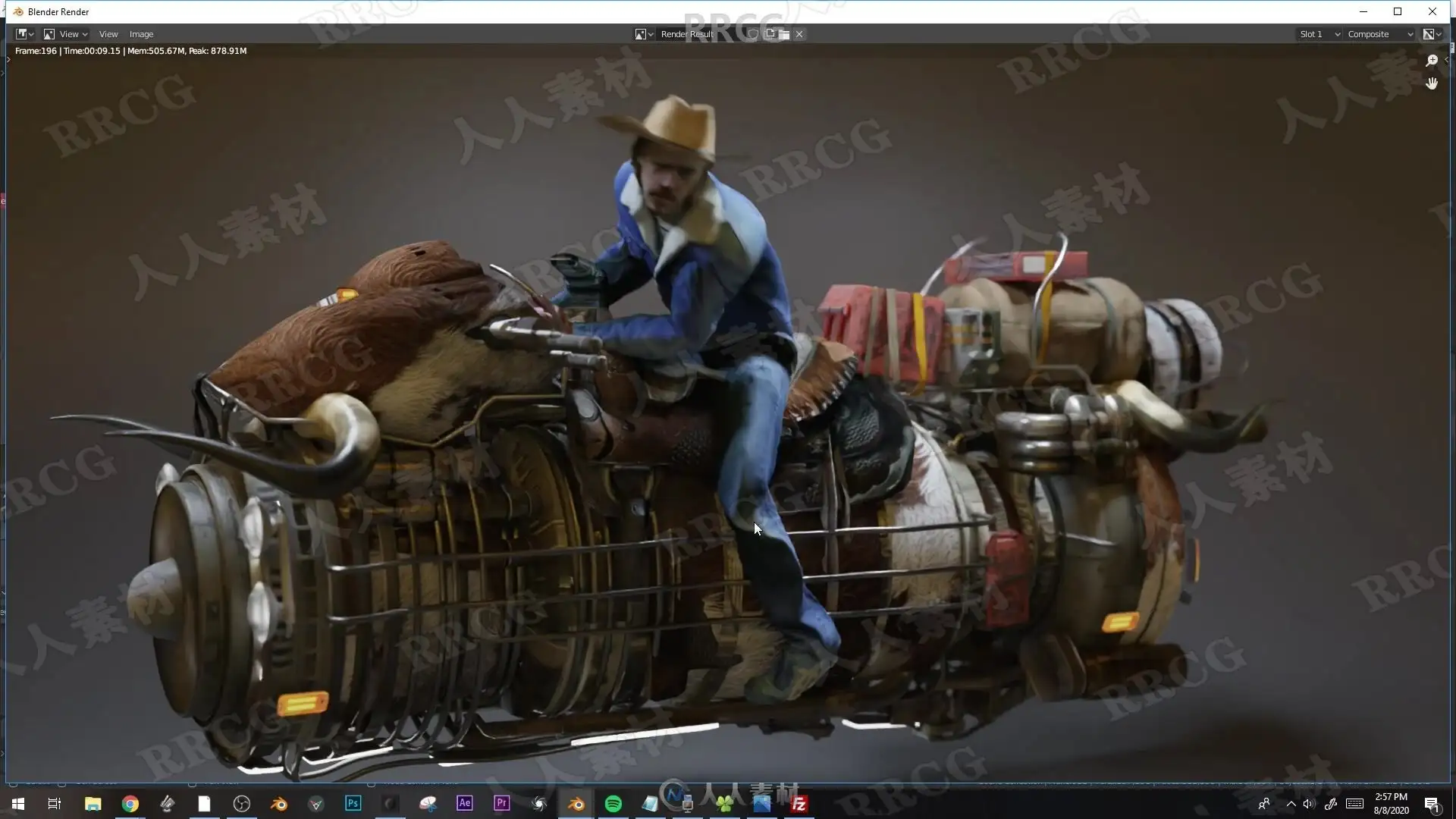Click the pan hand gizmo

click(1432, 83)
